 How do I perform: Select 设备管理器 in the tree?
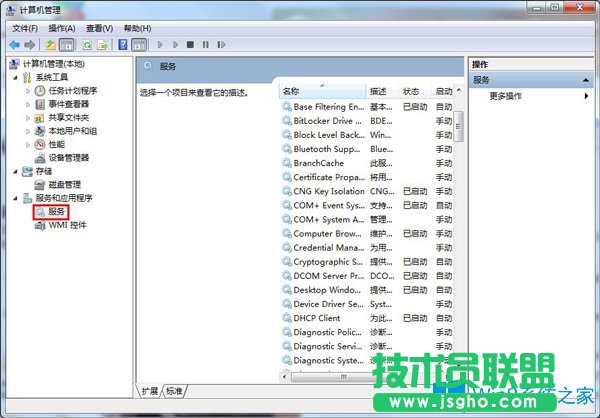(x=68, y=158)
